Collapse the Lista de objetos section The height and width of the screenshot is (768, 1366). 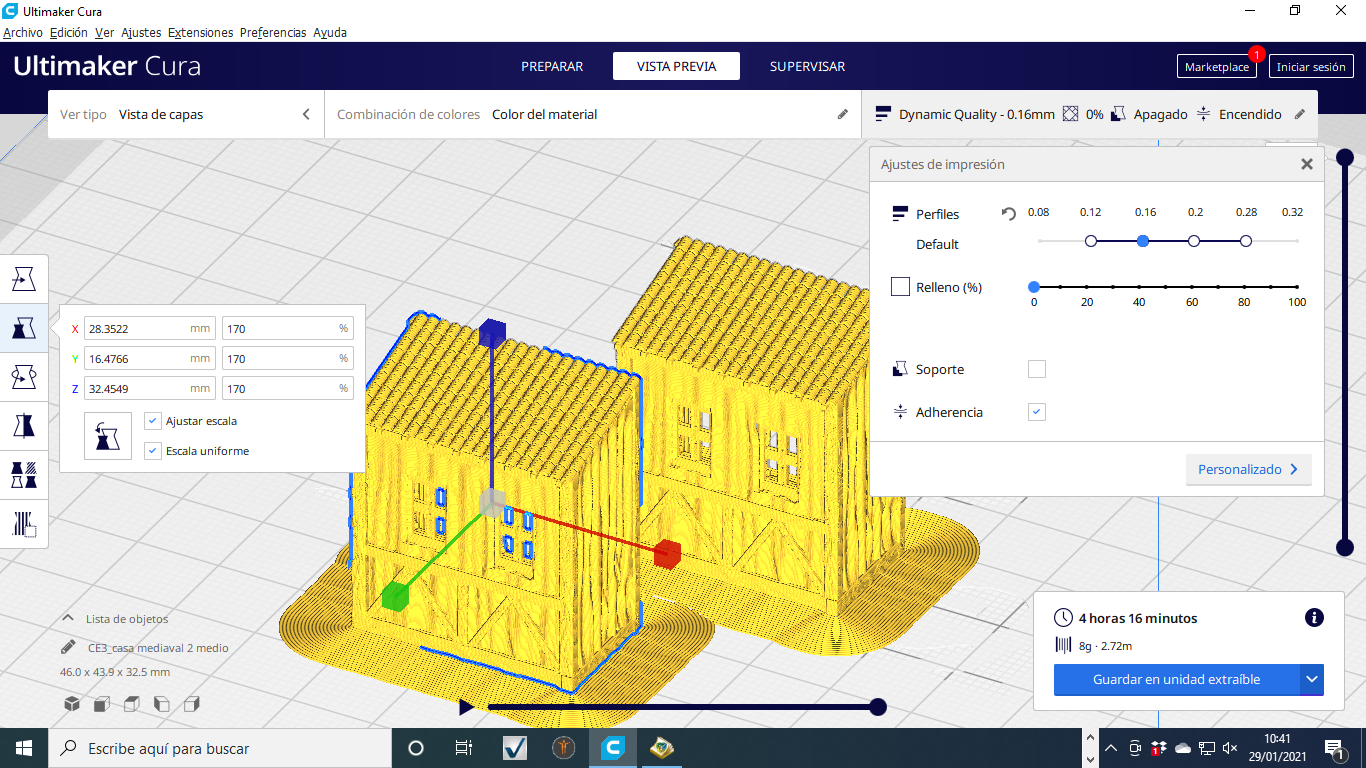pyautogui.click(x=68, y=619)
